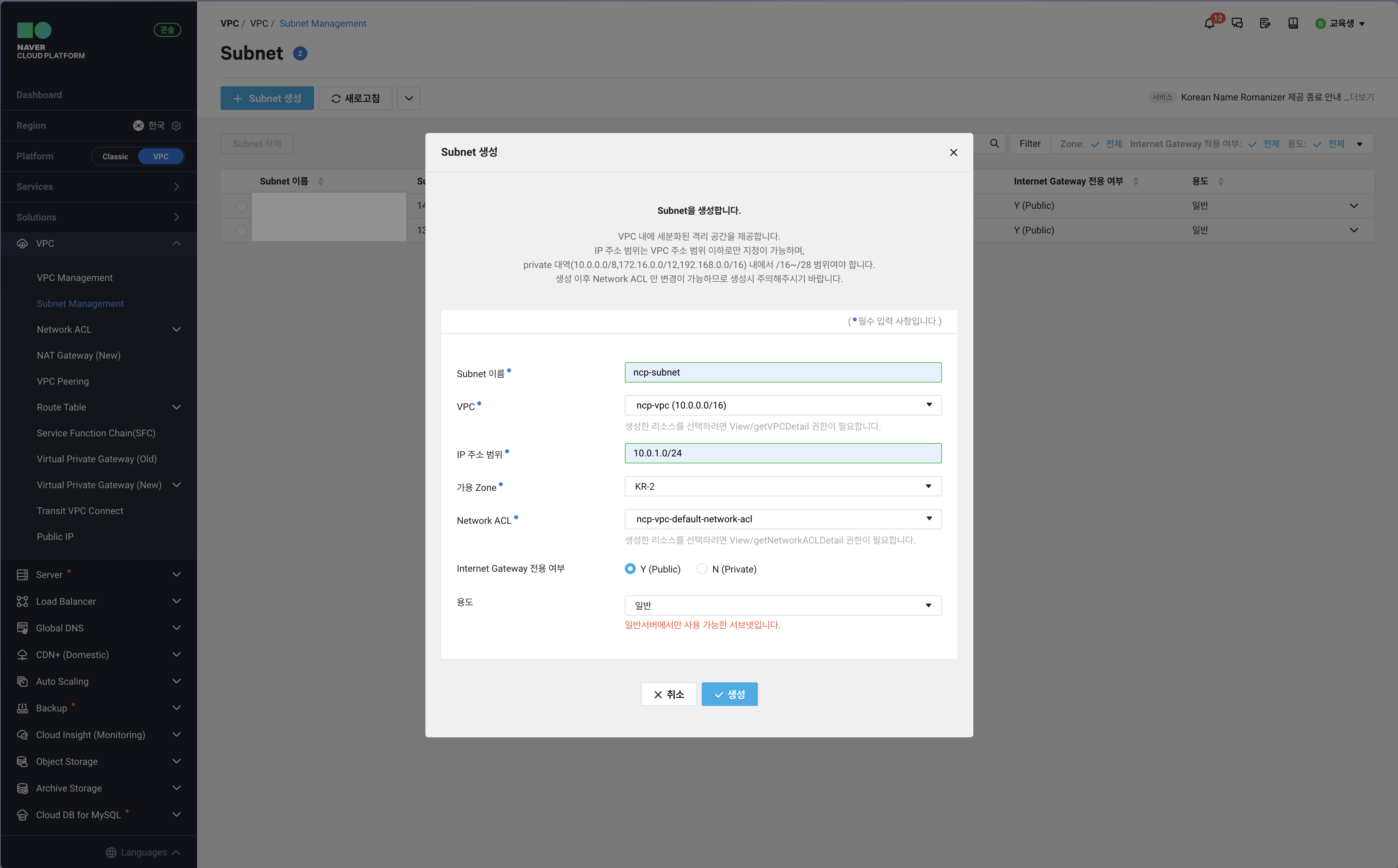The width and height of the screenshot is (1398, 868).
Task: Click the 취소 cancel button
Action: point(668,694)
